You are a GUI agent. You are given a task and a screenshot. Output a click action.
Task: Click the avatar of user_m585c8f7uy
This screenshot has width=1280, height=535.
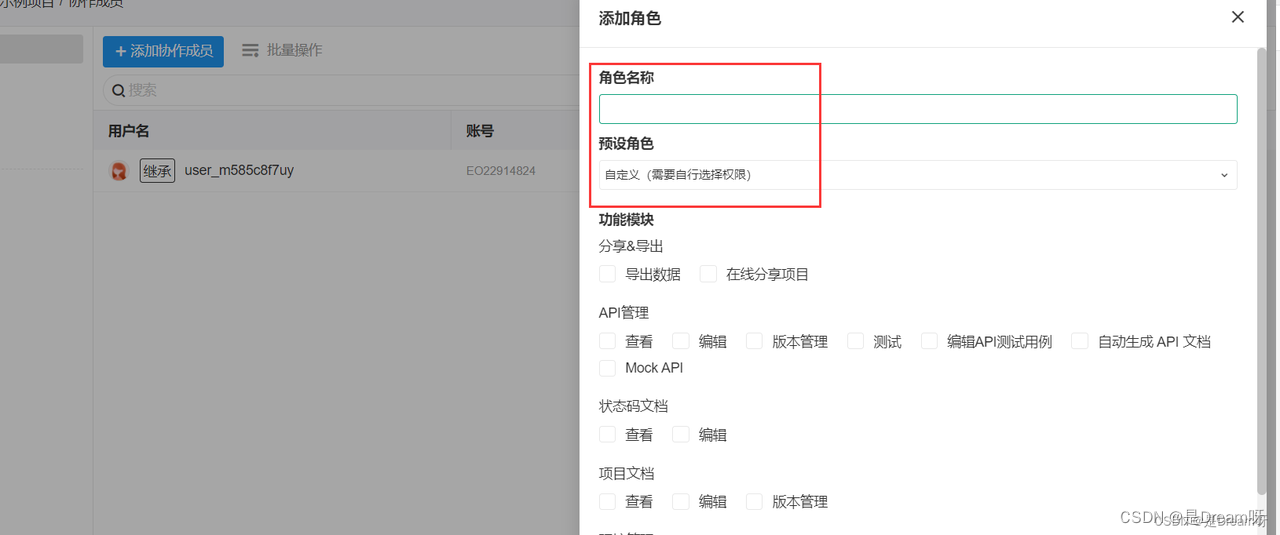pos(119,171)
